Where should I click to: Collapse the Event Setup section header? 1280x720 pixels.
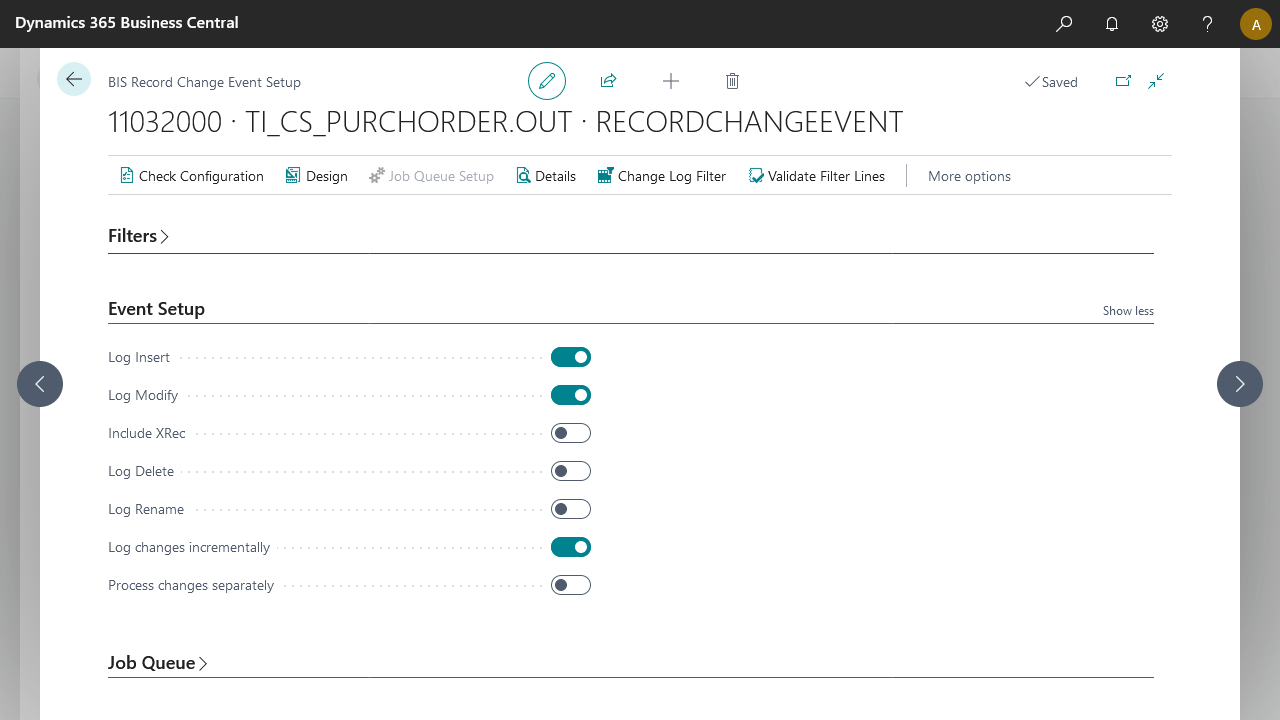tap(156, 309)
